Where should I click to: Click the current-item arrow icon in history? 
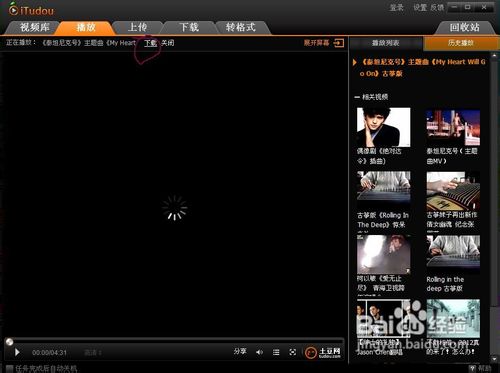[355, 62]
